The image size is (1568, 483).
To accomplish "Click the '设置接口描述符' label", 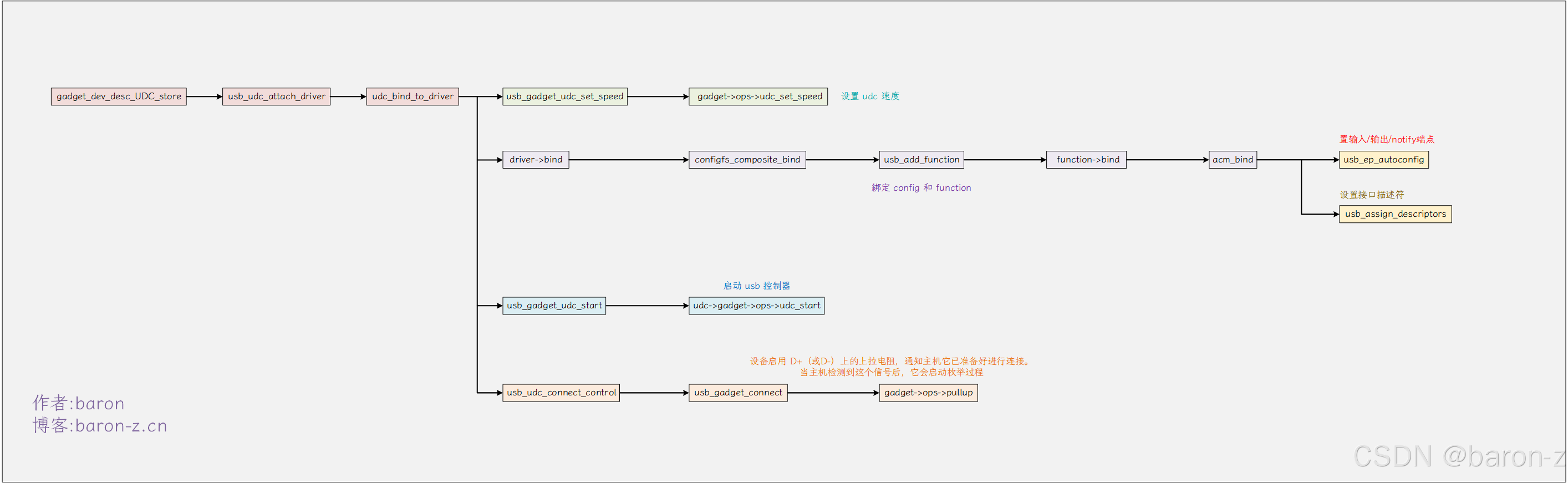I will point(1371,195).
